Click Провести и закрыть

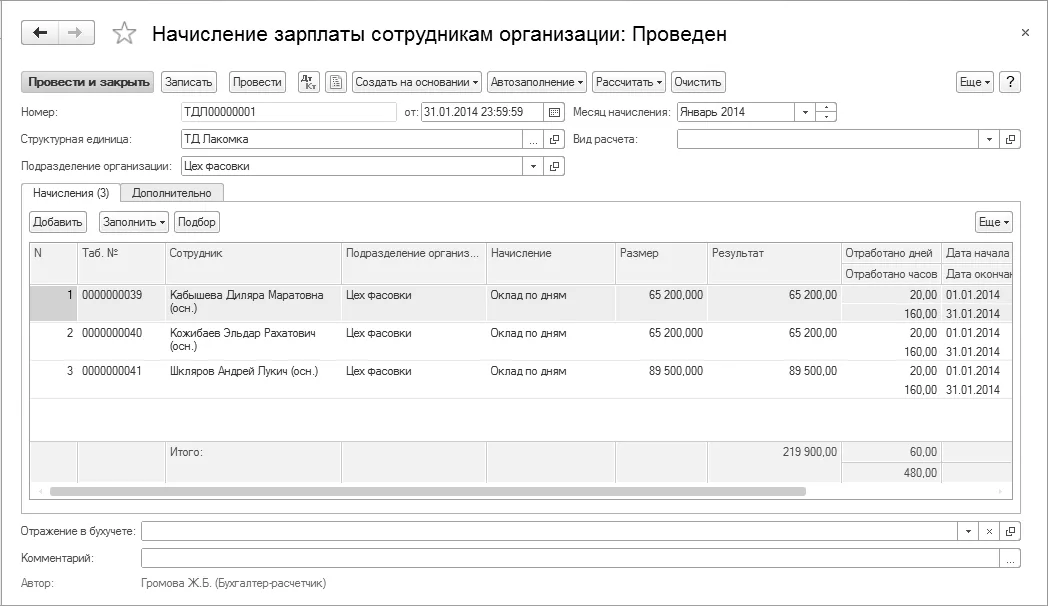pos(88,82)
